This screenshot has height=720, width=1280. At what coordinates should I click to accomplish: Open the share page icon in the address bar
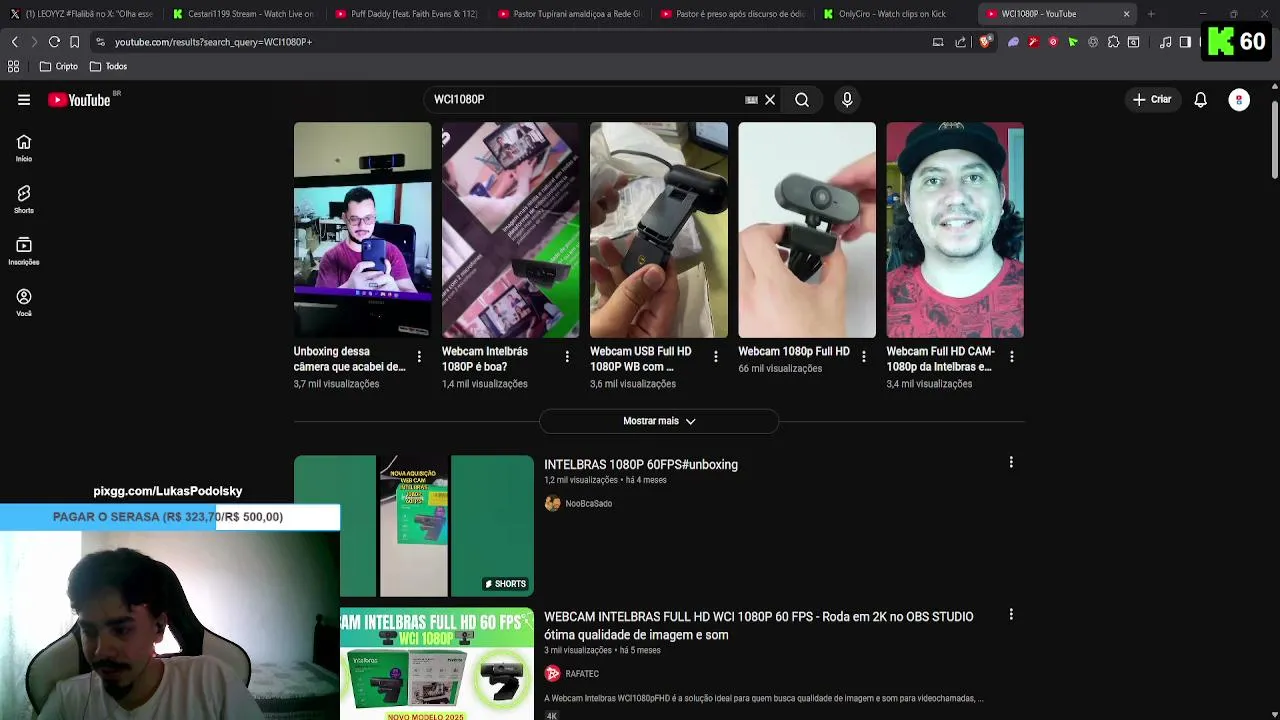(x=961, y=42)
